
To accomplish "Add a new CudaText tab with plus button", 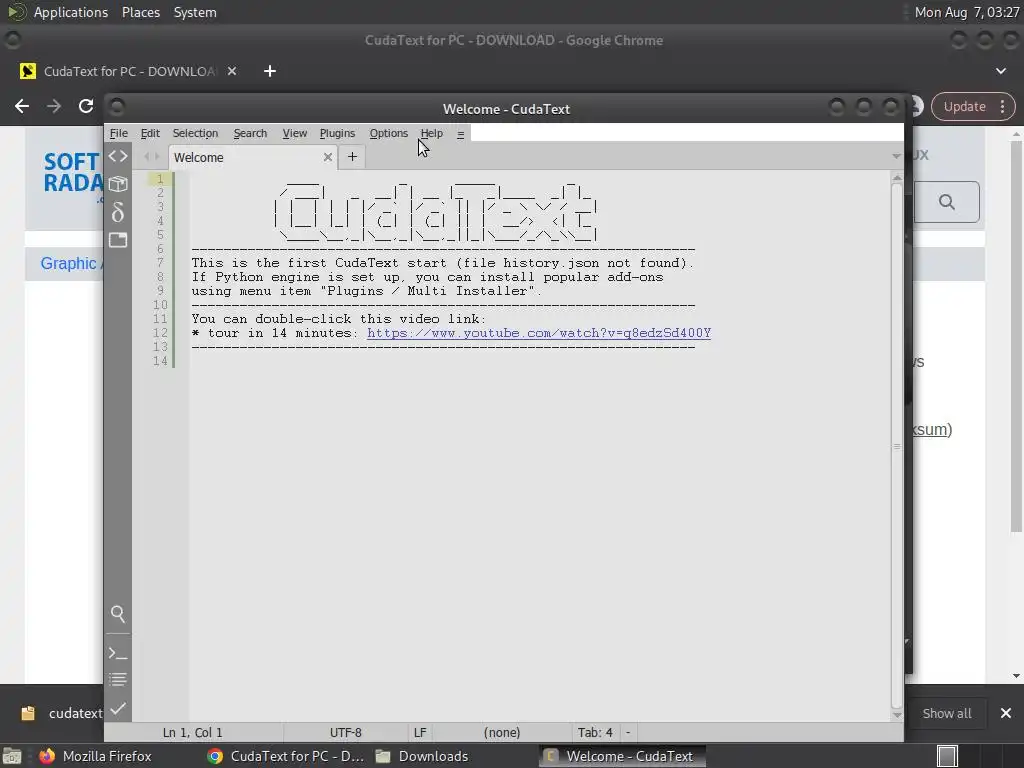I will [x=352, y=157].
